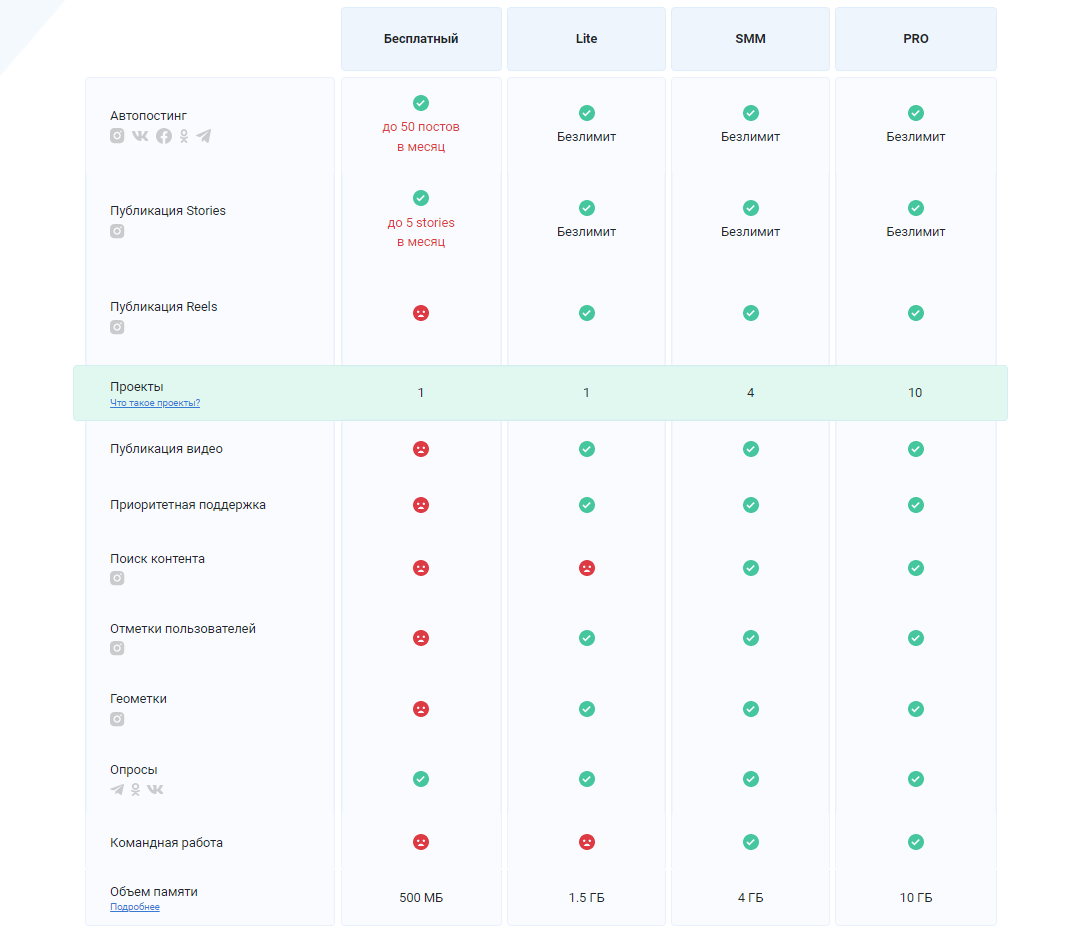Select the Бесплатный plan header
The image size is (1067, 933).
pos(421,39)
